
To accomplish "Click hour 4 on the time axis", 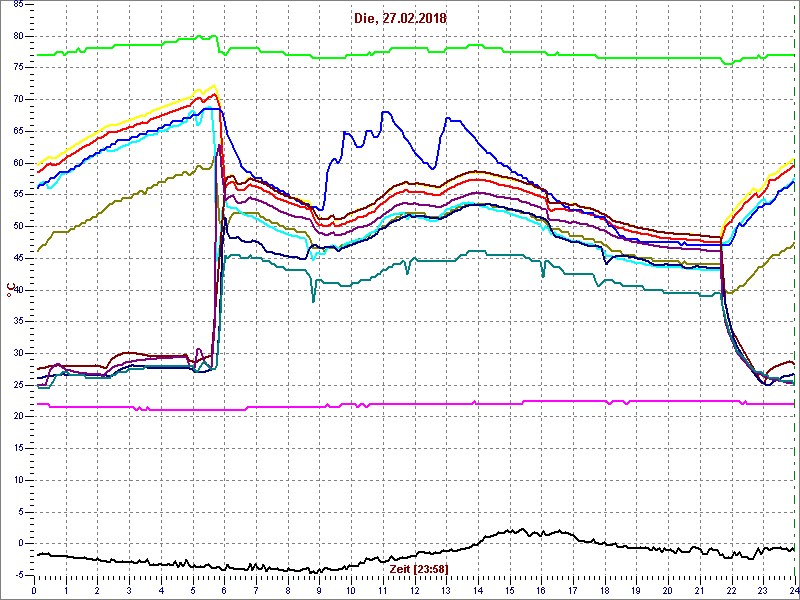I will (x=161, y=590).
